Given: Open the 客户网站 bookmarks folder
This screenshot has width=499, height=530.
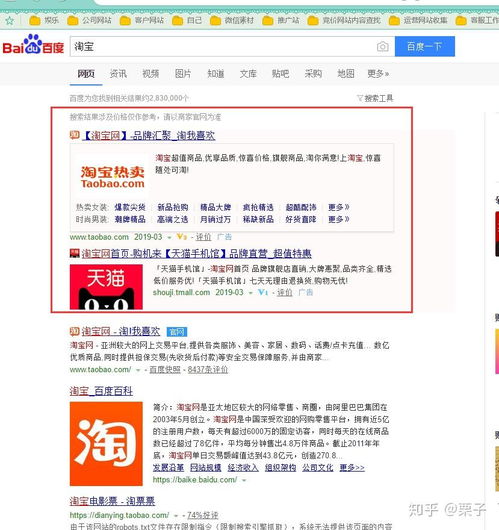Looking at the screenshot, I should point(142,21).
